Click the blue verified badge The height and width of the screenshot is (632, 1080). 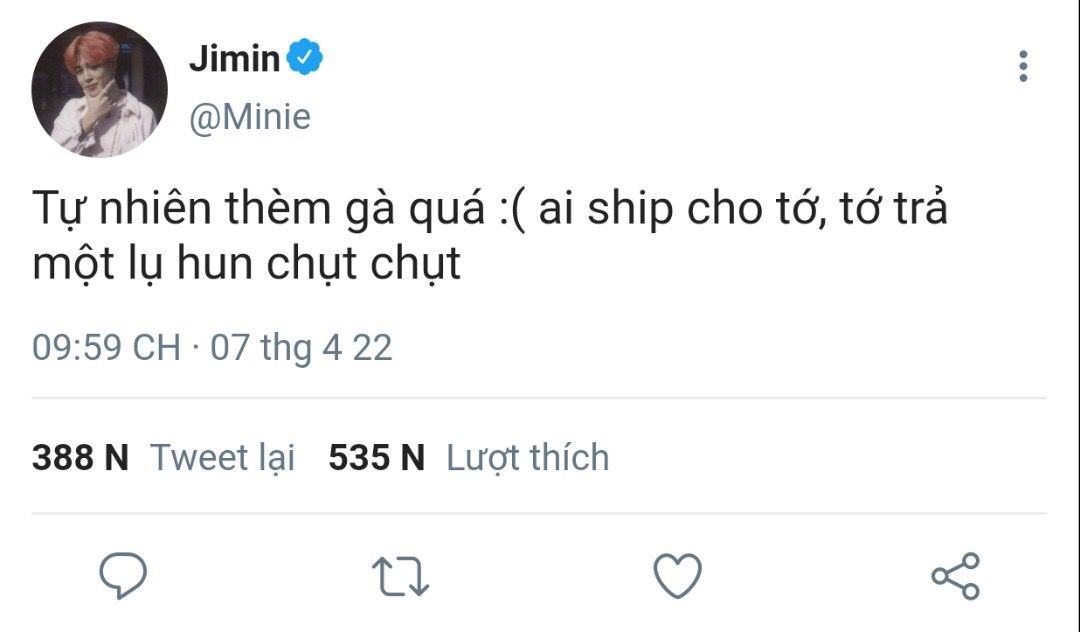304,57
